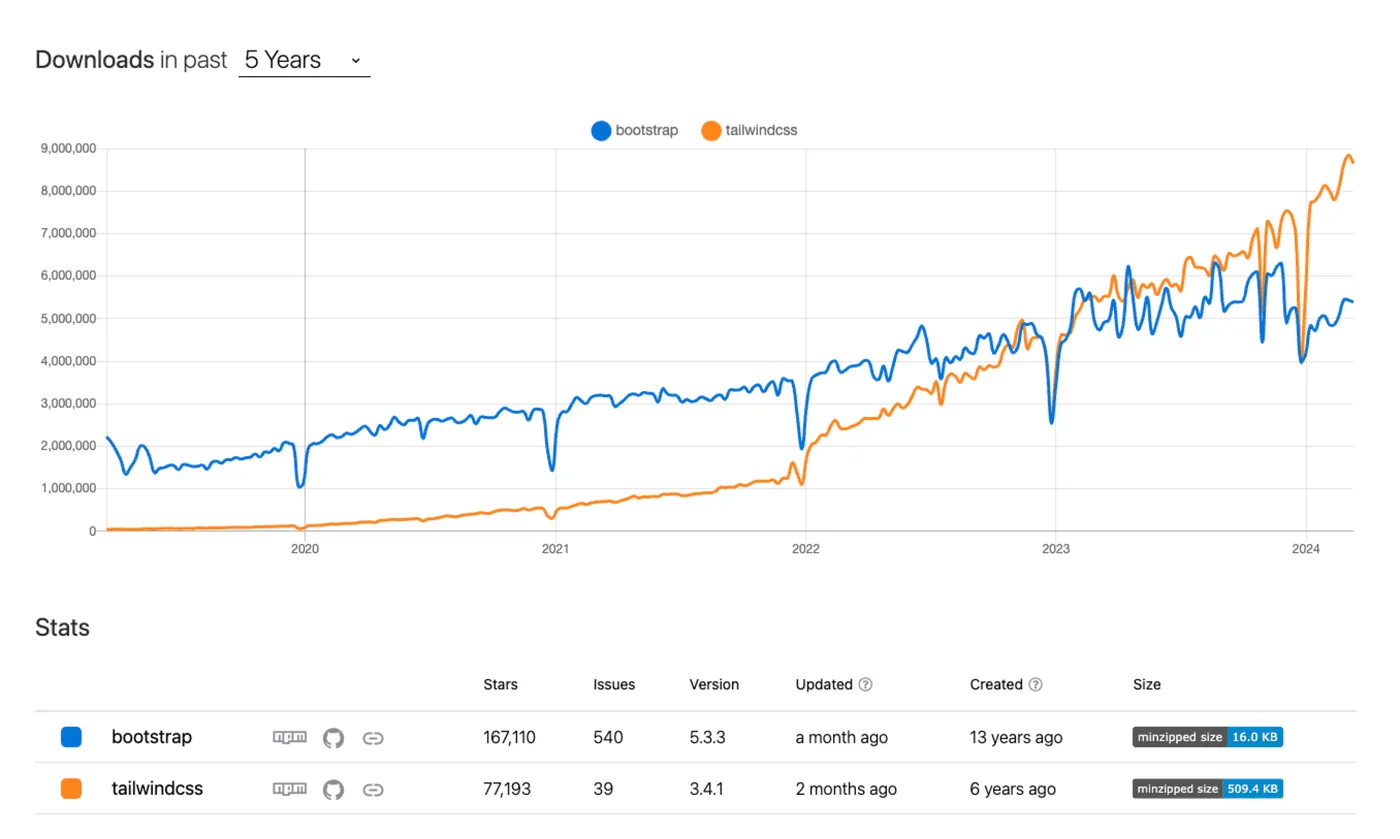This screenshot has width=1400, height=839.
Task: Toggle the tailwindcss series in the chart legend
Action: (749, 130)
